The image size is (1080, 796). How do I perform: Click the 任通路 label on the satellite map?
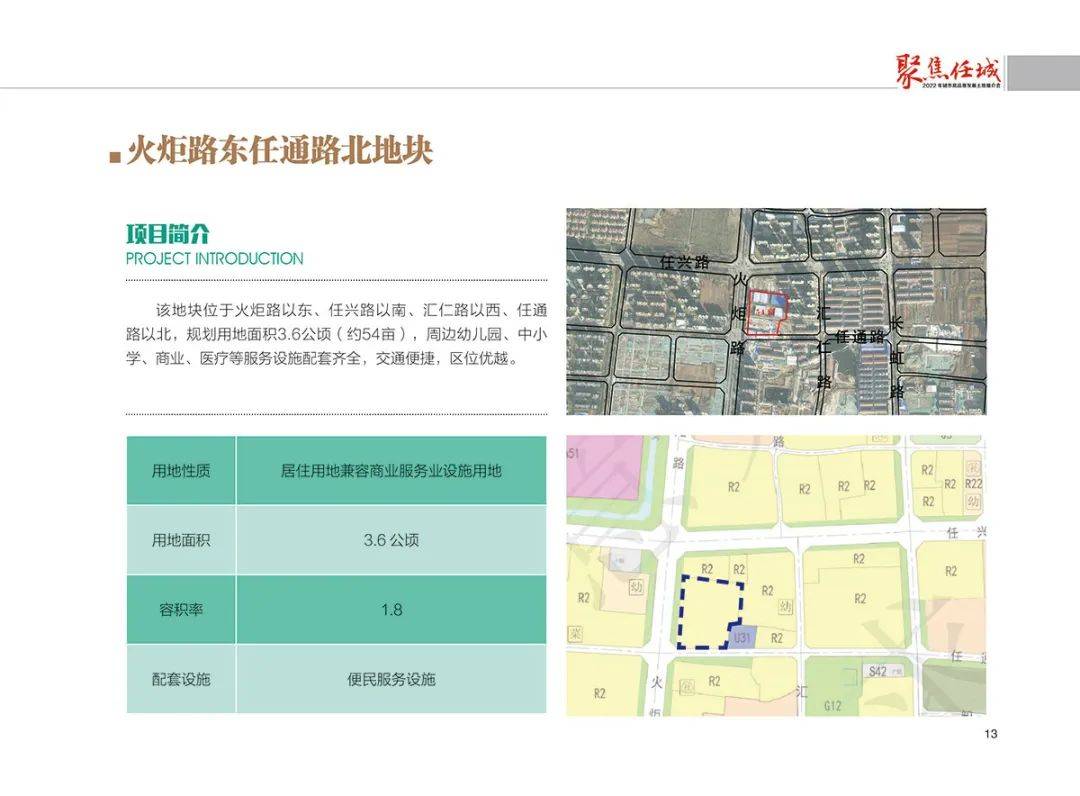(859, 336)
